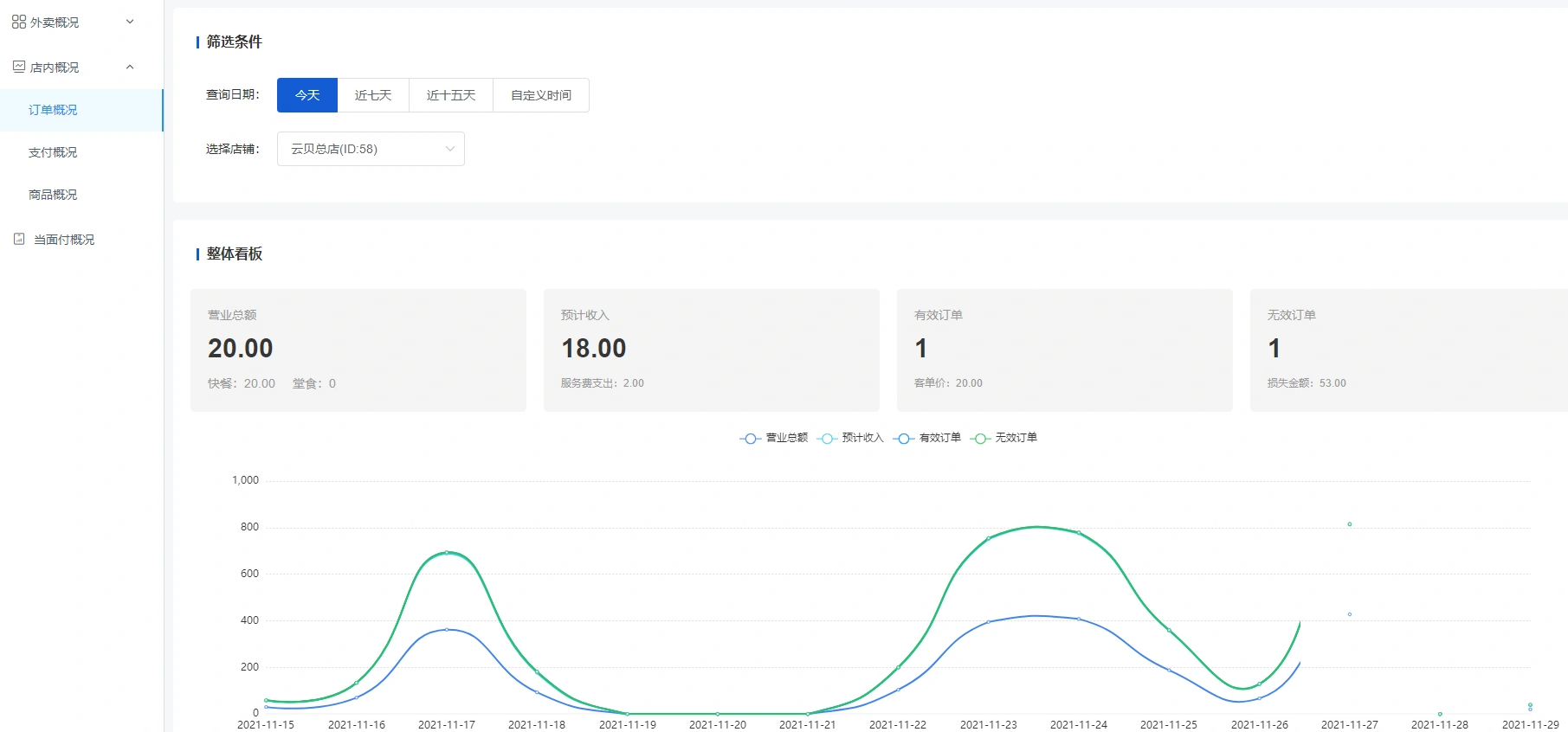Click the blue data point above 2021-11-27
Screen dimensions: 1568x732
[x=1350, y=614]
